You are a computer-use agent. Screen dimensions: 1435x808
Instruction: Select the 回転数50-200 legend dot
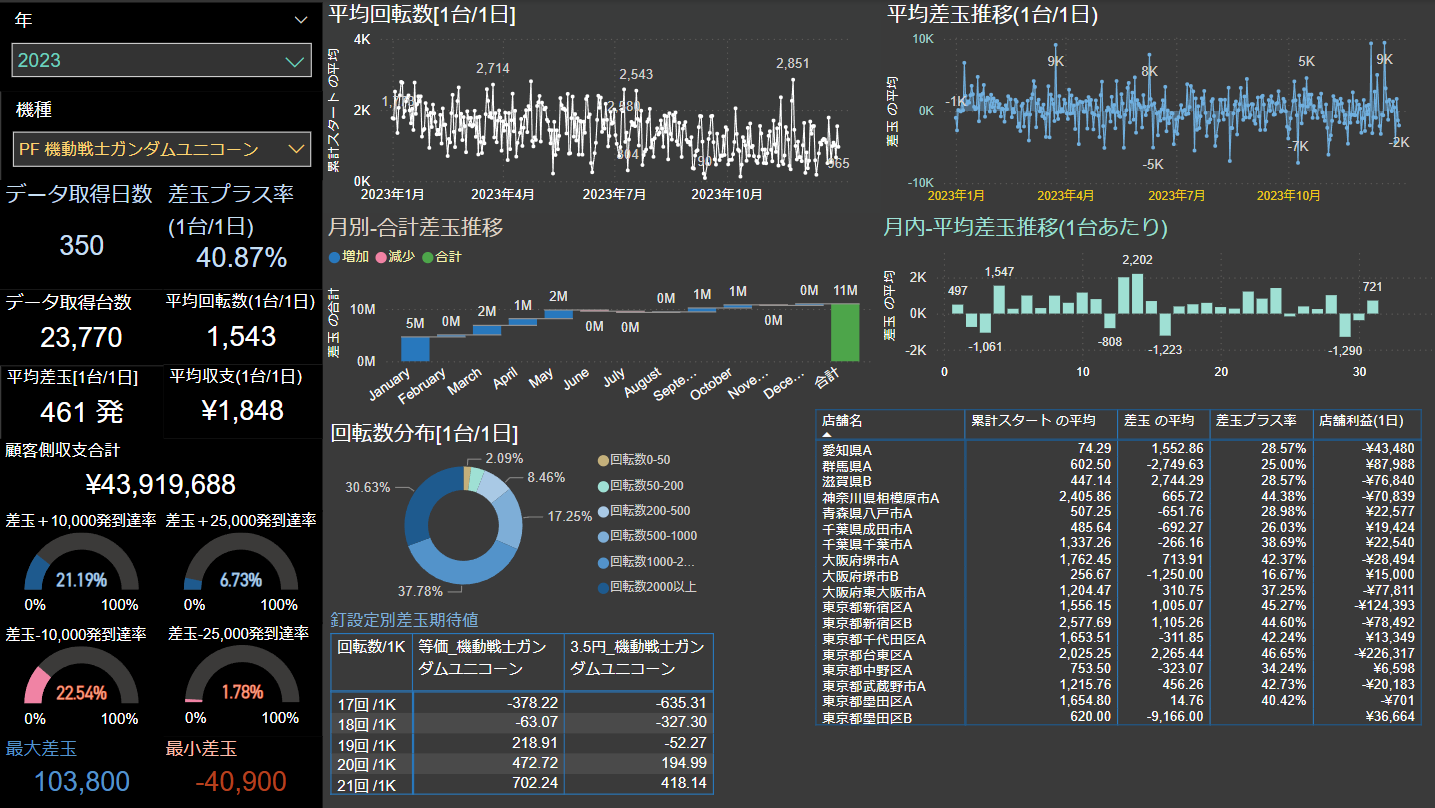(x=601, y=484)
